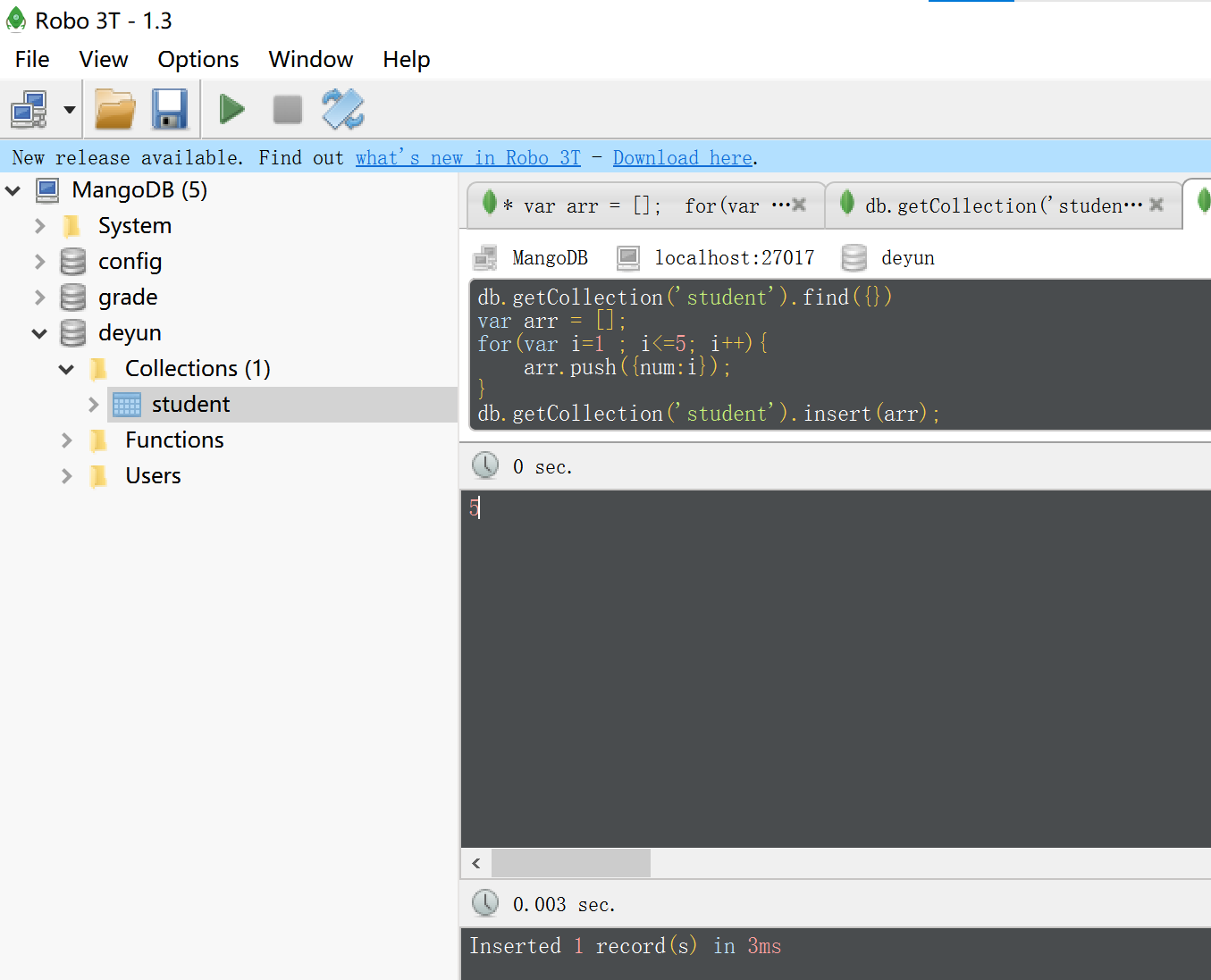Click the horizontal scrollbar left arrow
The width and height of the screenshot is (1211, 980).
pyautogui.click(x=476, y=863)
